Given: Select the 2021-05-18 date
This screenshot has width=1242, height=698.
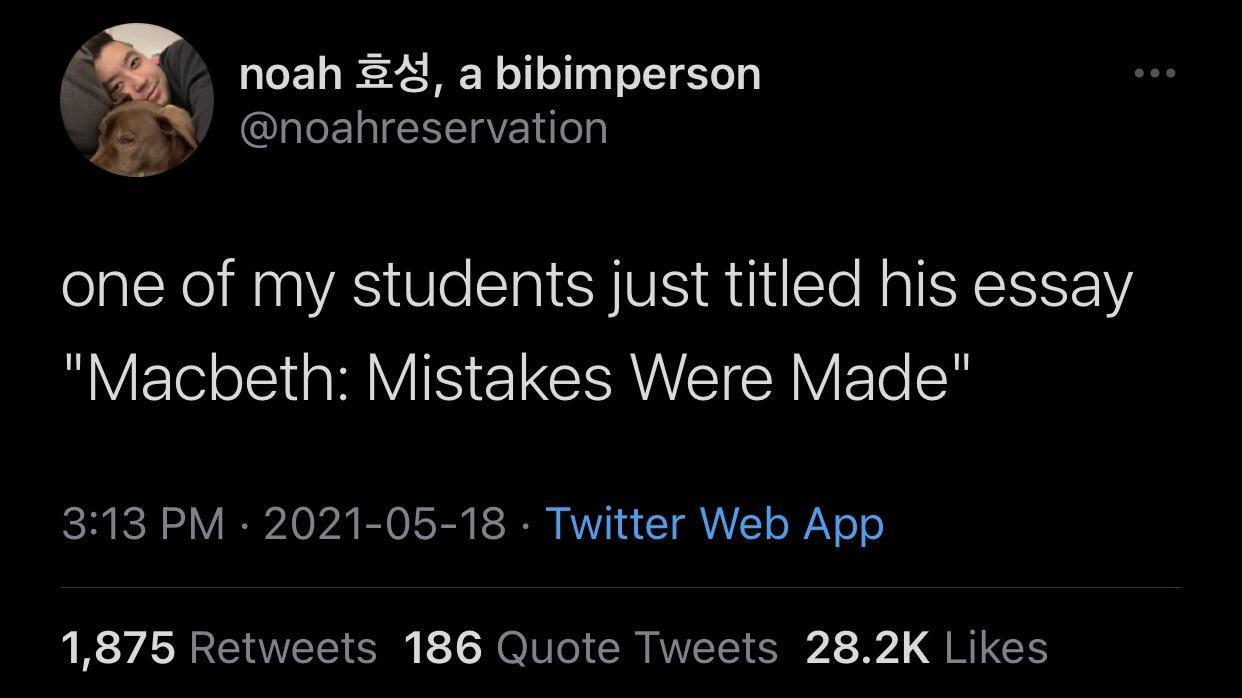Looking at the screenshot, I should pyautogui.click(x=385, y=524).
